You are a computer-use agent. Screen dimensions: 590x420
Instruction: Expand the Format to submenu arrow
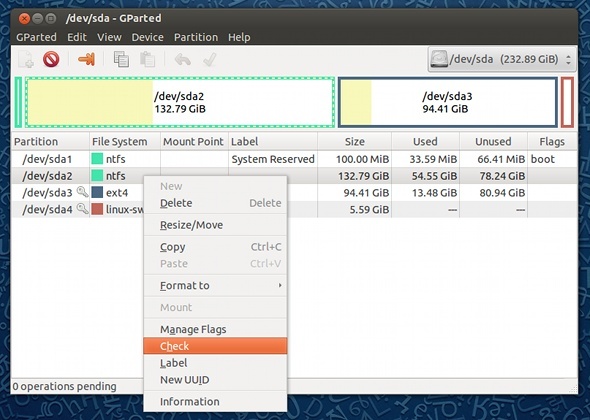click(x=280, y=285)
